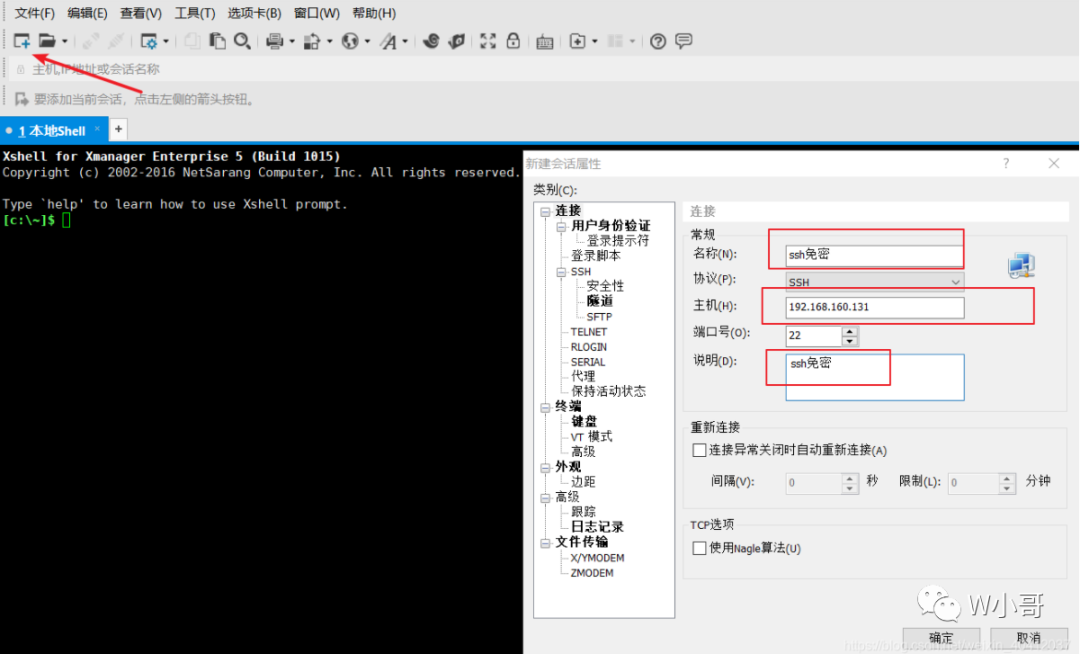1080x654 pixels.
Task: Open the 窗口(W) menu
Action: coord(317,13)
